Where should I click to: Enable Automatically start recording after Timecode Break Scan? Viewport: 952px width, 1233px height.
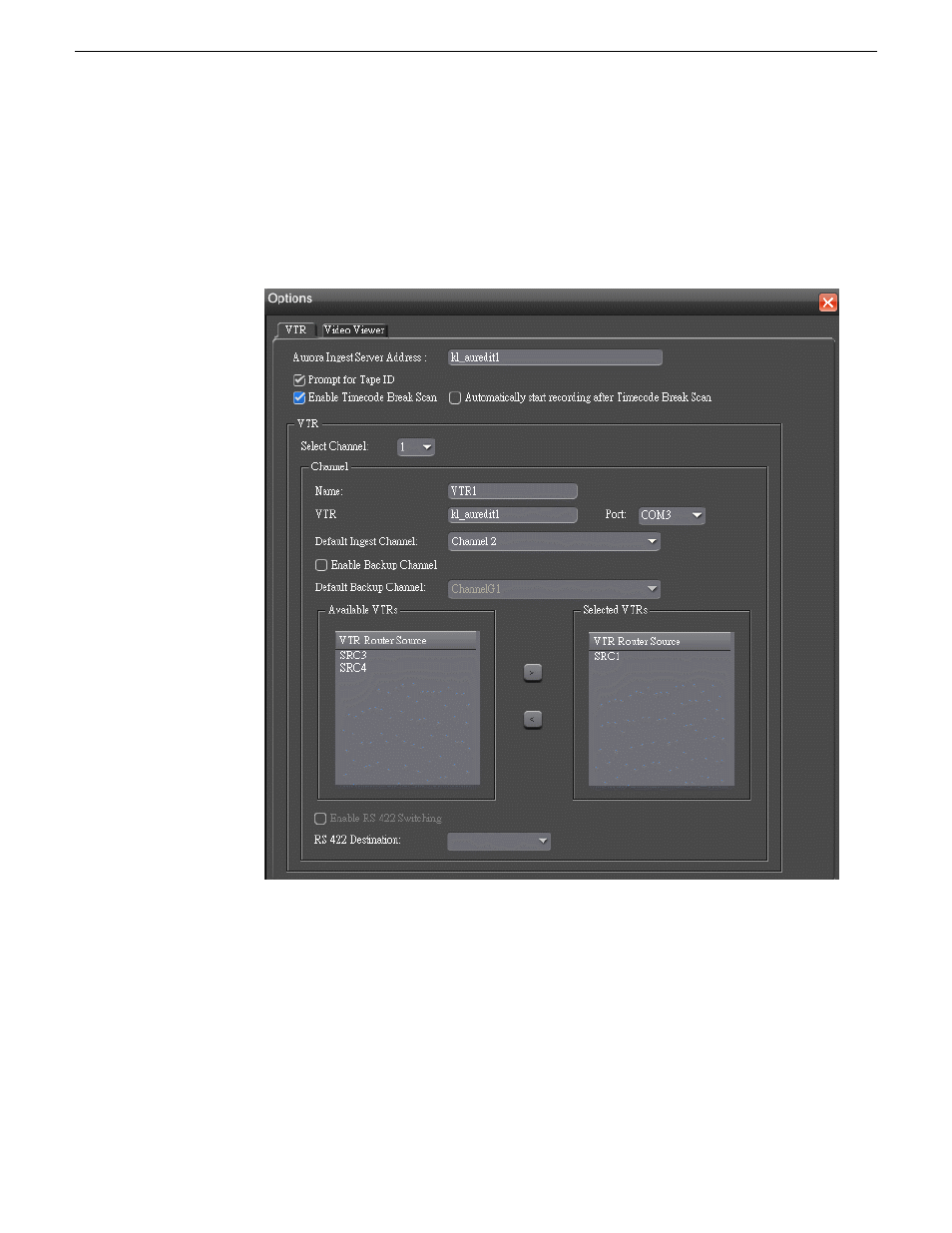tap(455, 397)
